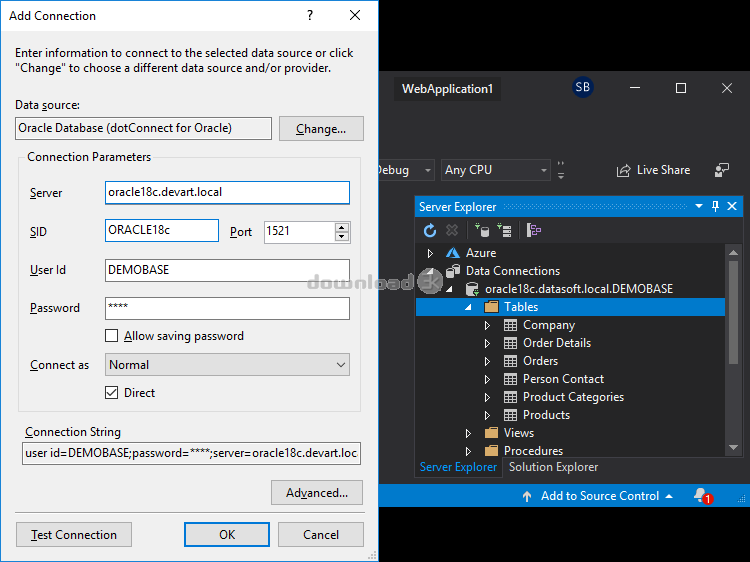Click toolbar overflow options icon
This screenshot has width=750, height=562.
tap(561, 170)
